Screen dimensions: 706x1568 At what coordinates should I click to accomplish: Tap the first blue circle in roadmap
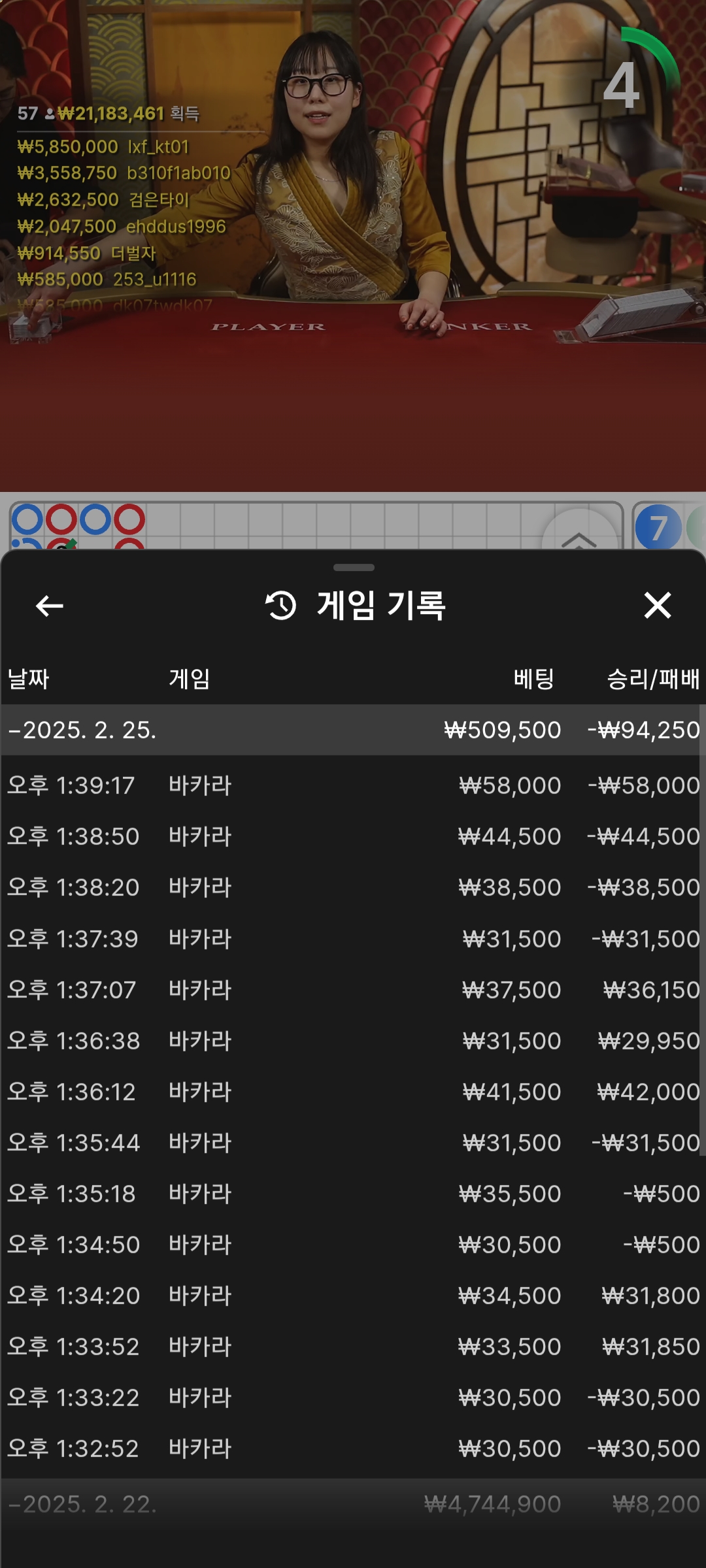point(27,519)
